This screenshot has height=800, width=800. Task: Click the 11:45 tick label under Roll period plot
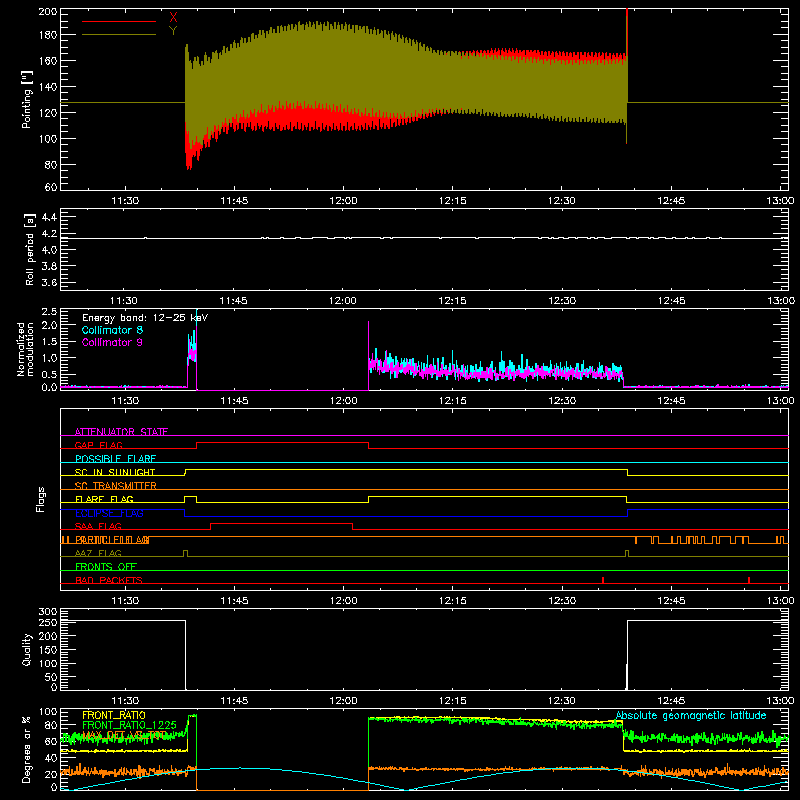(x=234, y=301)
